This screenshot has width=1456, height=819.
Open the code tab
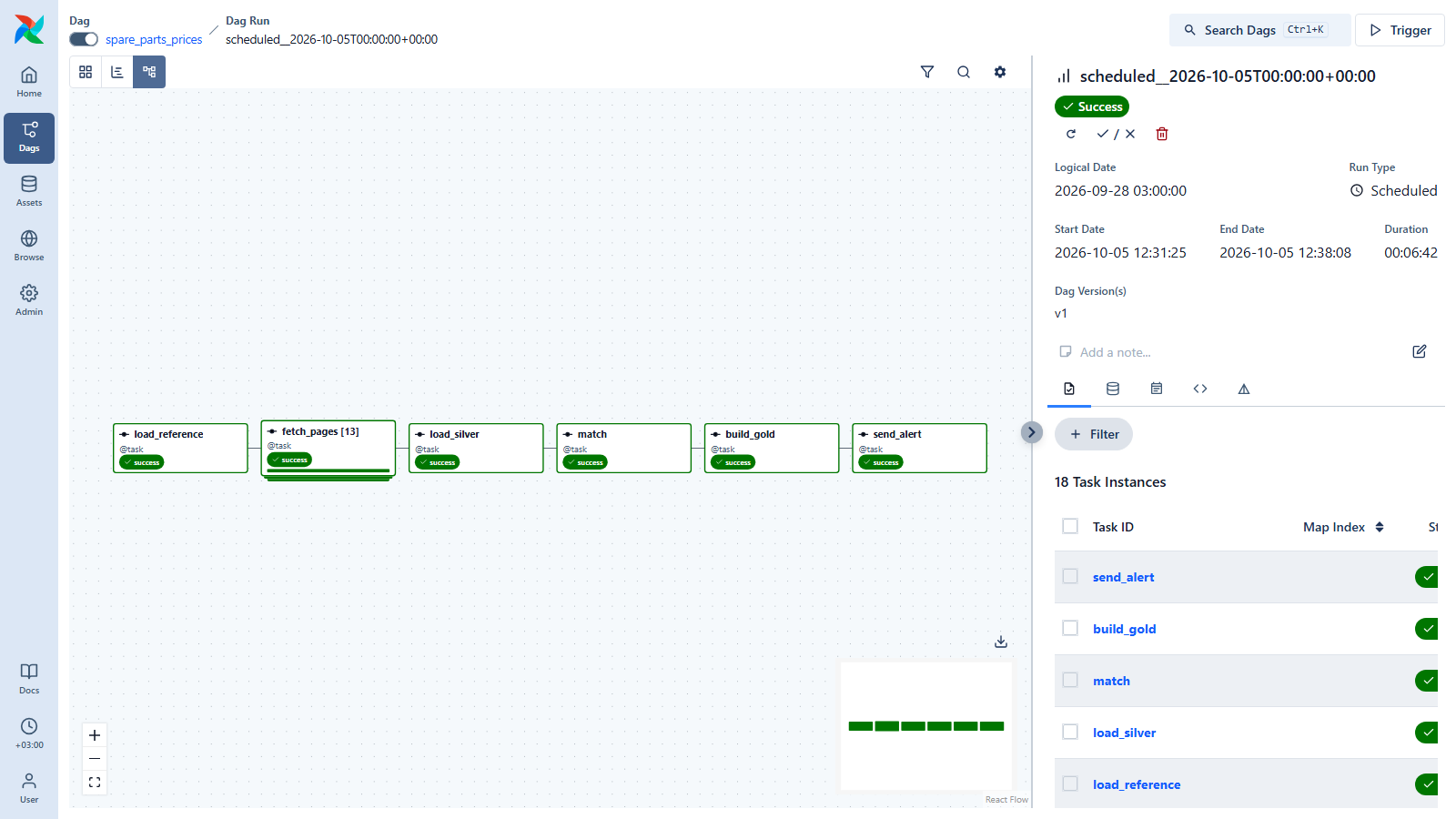[1200, 389]
